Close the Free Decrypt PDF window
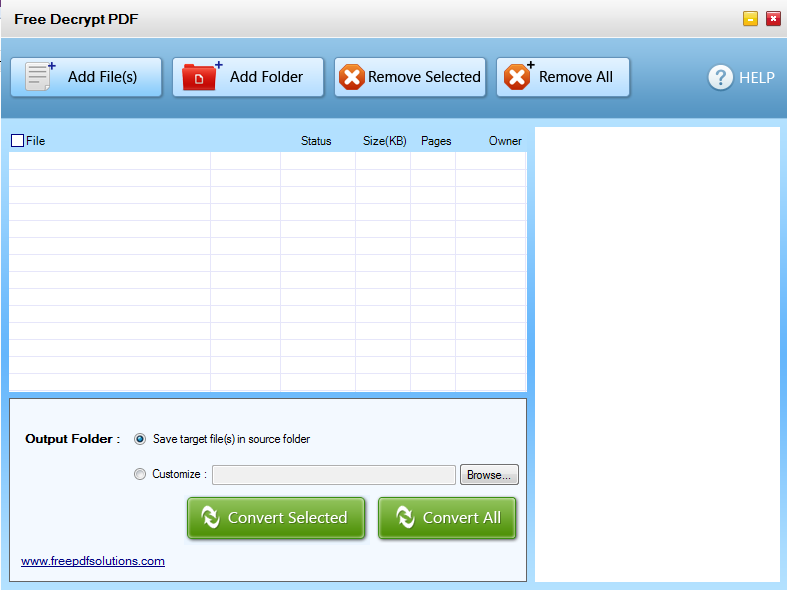787x590 pixels. 773,19
